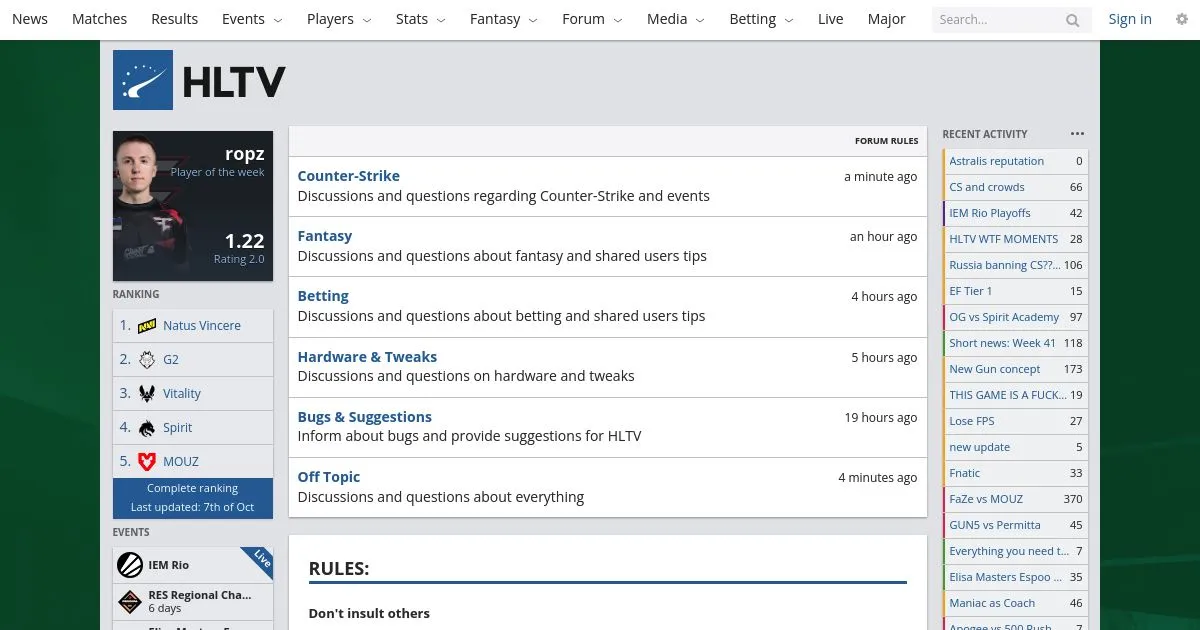This screenshot has width=1200, height=630.
Task: Open the Betting forum section
Action: click(x=323, y=296)
